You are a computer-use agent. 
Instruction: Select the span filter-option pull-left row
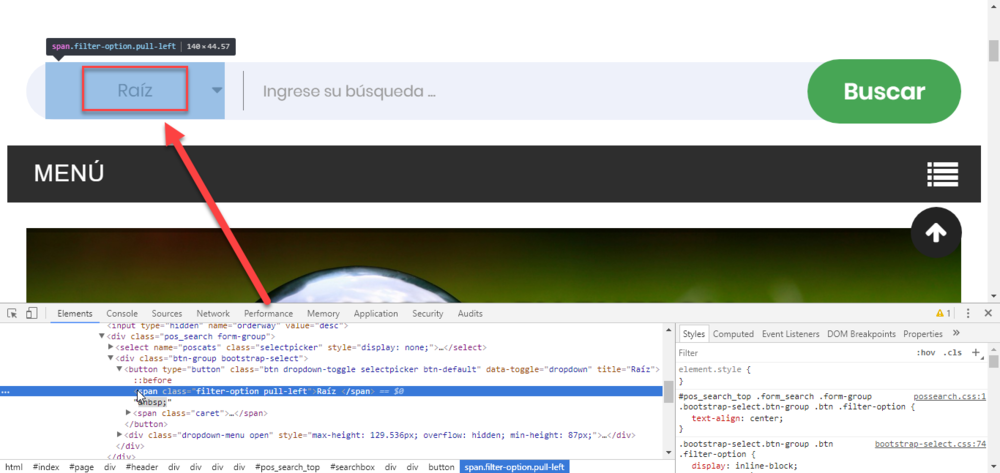point(332,391)
